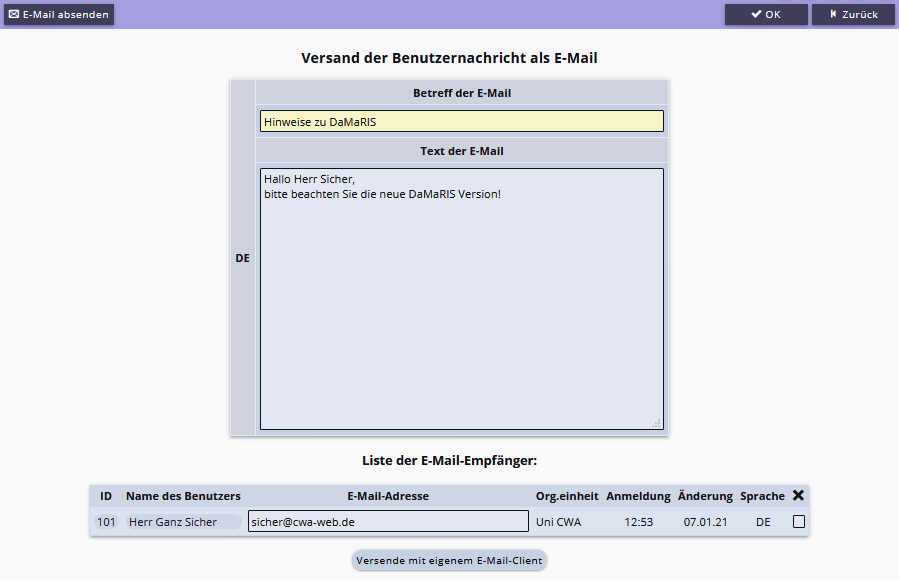Click the Änderung column header
Screen dimensions: 899x580
(705, 496)
